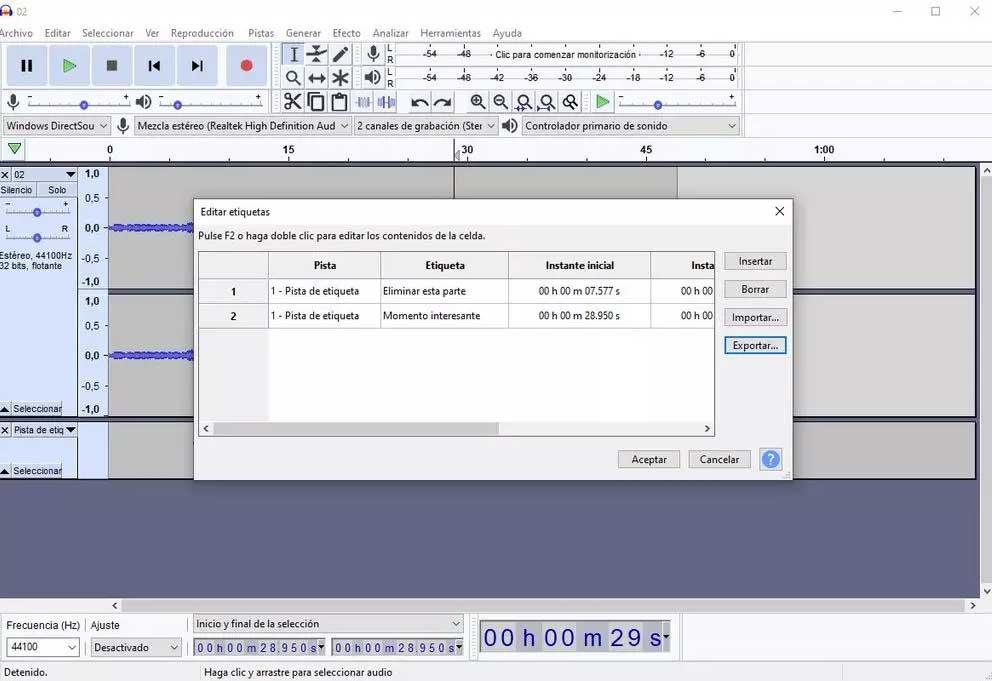
Task: Close track 02 with its X button
Action: coord(5,175)
